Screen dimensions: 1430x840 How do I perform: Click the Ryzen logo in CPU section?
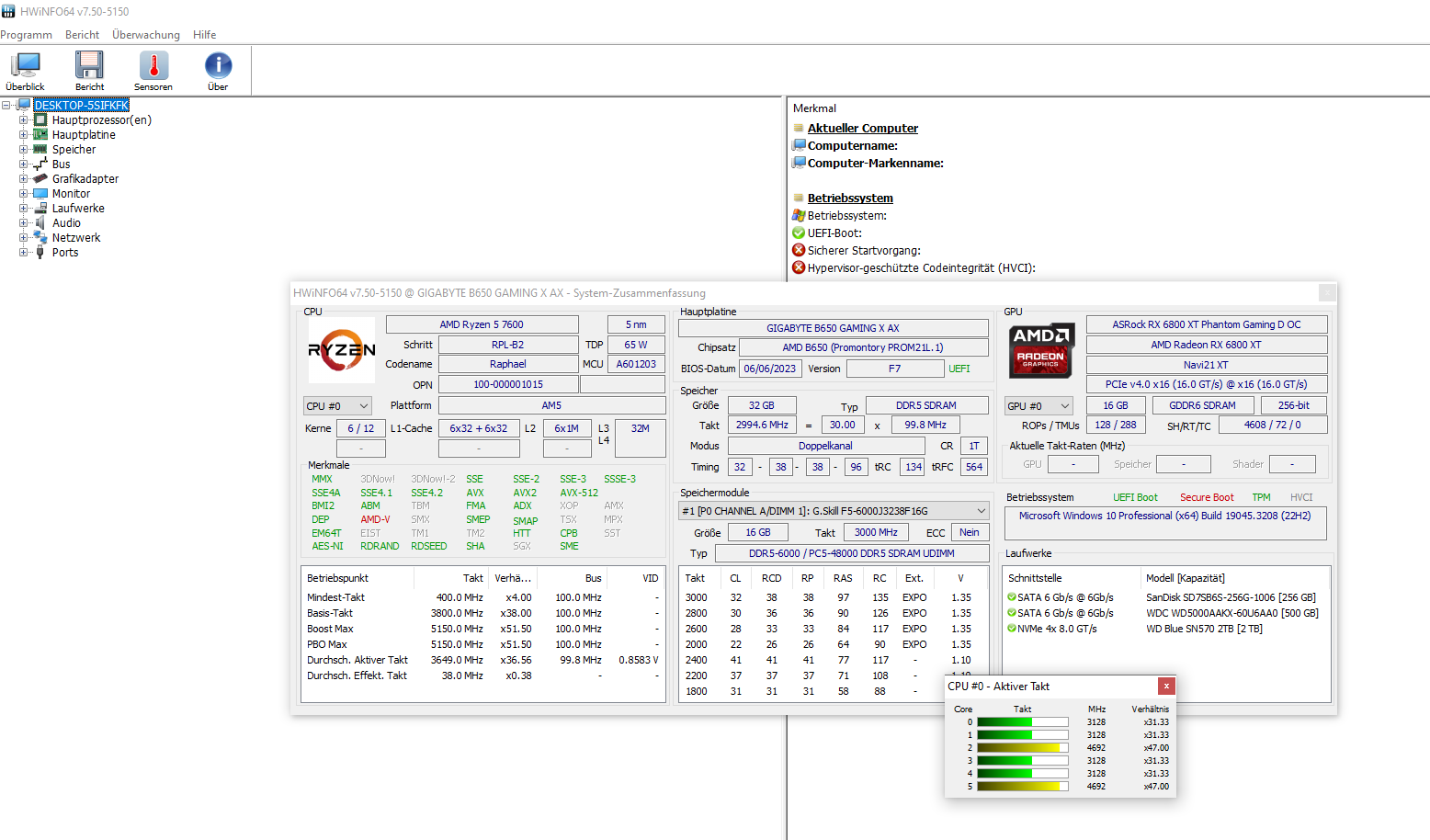pyautogui.click(x=342, y=350)
